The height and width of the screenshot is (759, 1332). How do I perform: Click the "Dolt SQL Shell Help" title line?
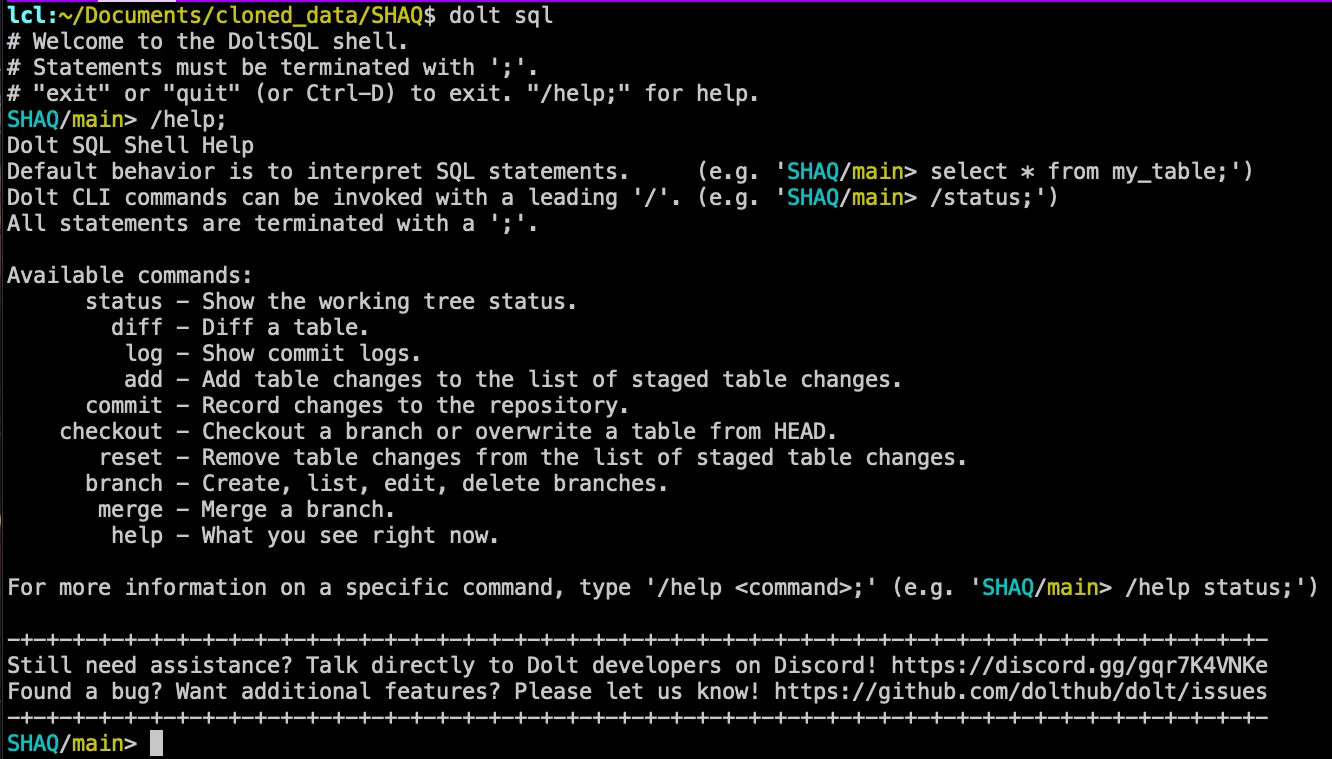130,145
